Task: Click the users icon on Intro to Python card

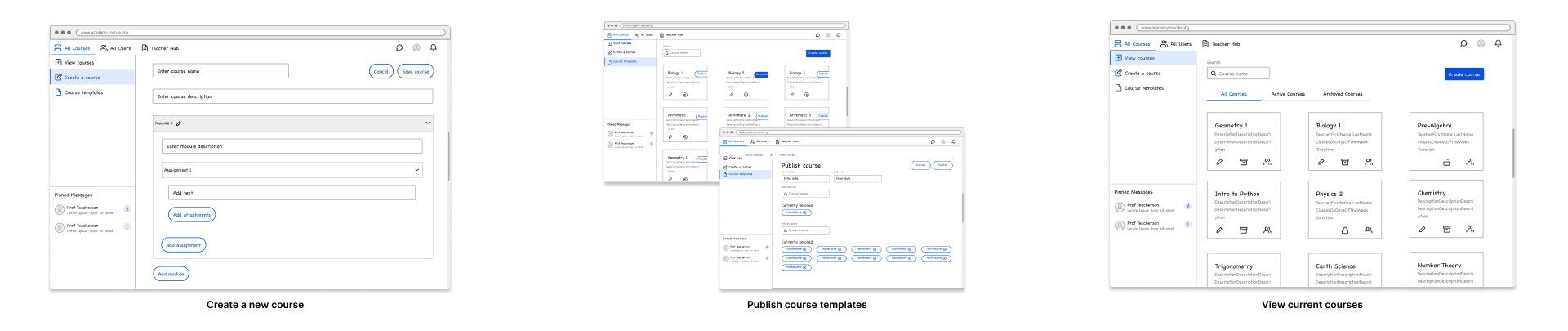Action: coord(1267,230)
